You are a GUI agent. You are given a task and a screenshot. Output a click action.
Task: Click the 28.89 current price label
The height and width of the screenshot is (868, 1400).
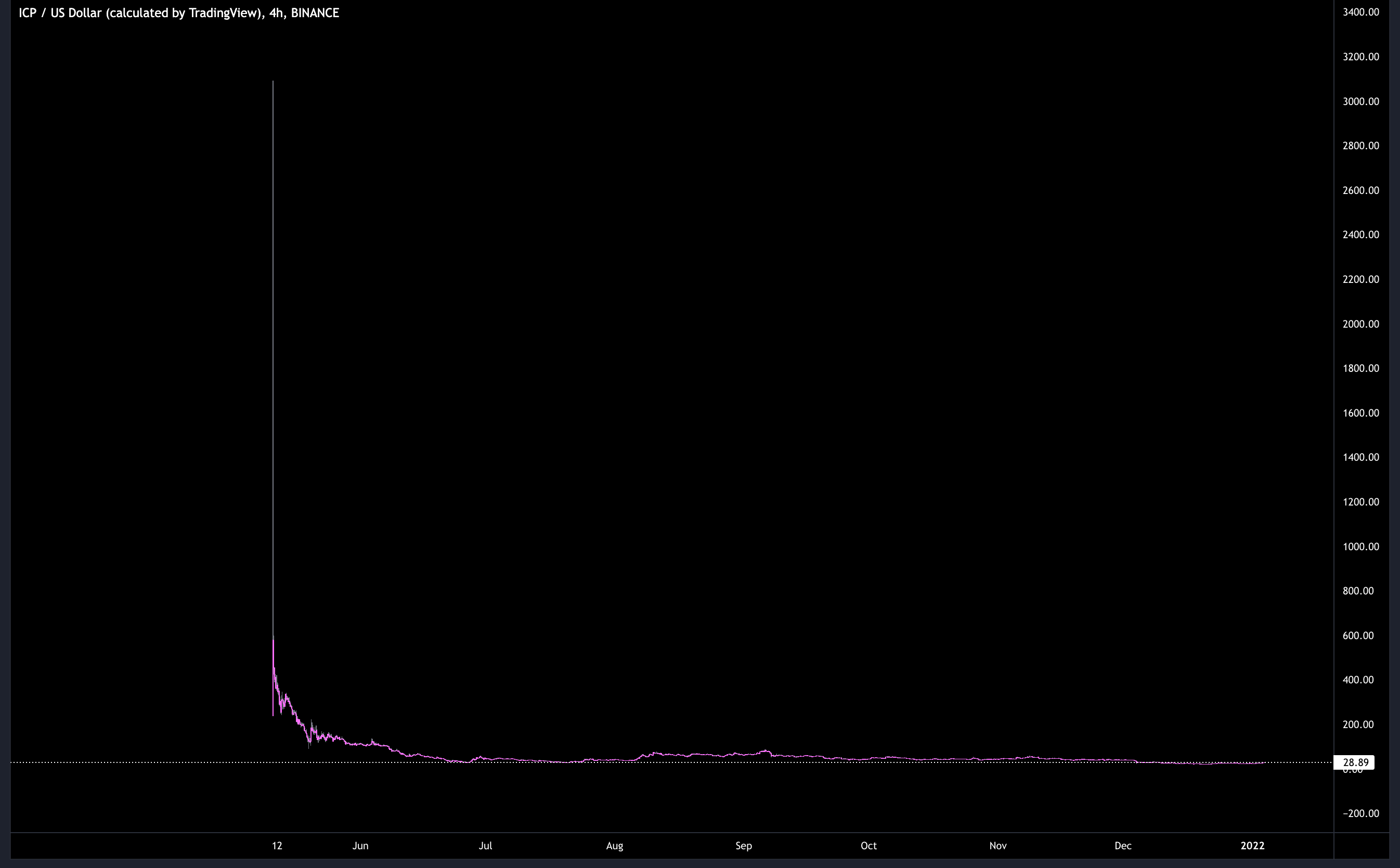coord(1355,763)
